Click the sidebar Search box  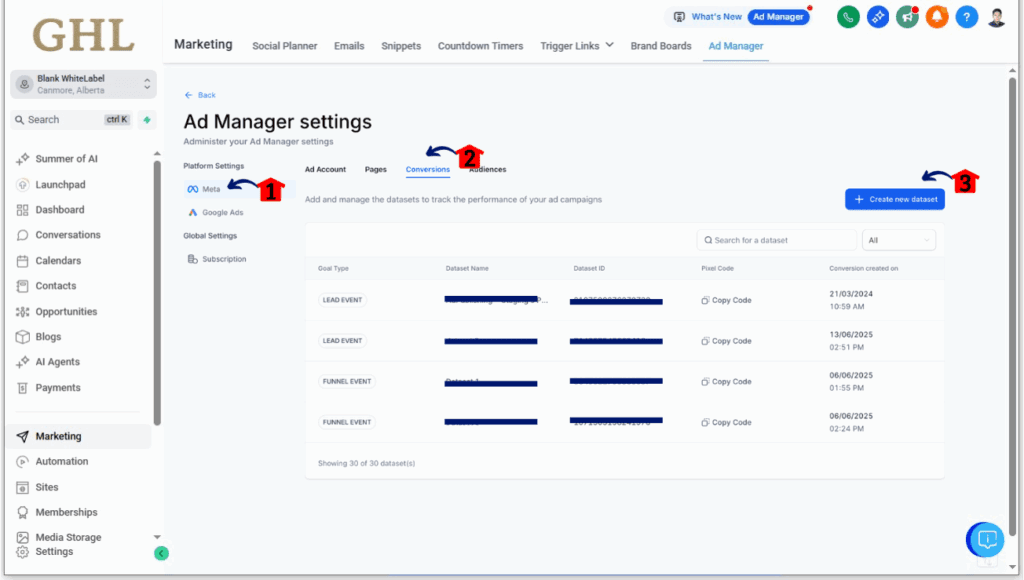(72, 120)
